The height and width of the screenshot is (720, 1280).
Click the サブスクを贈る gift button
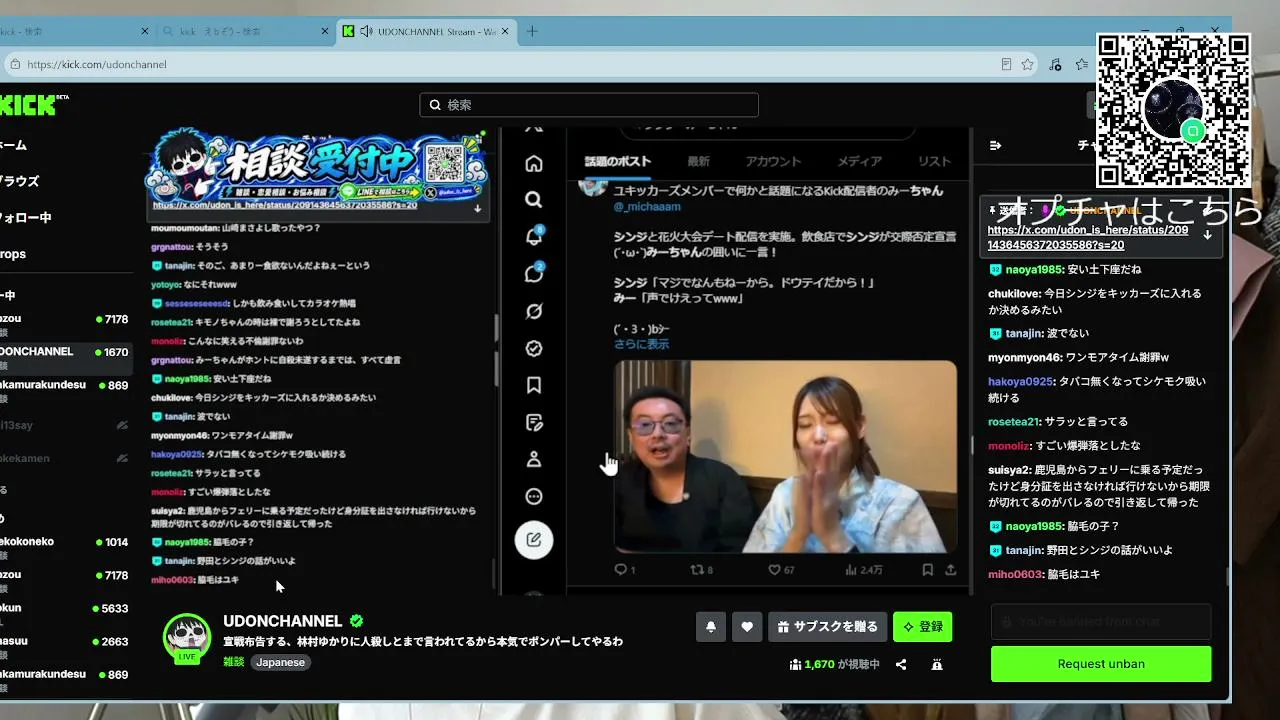827,627
